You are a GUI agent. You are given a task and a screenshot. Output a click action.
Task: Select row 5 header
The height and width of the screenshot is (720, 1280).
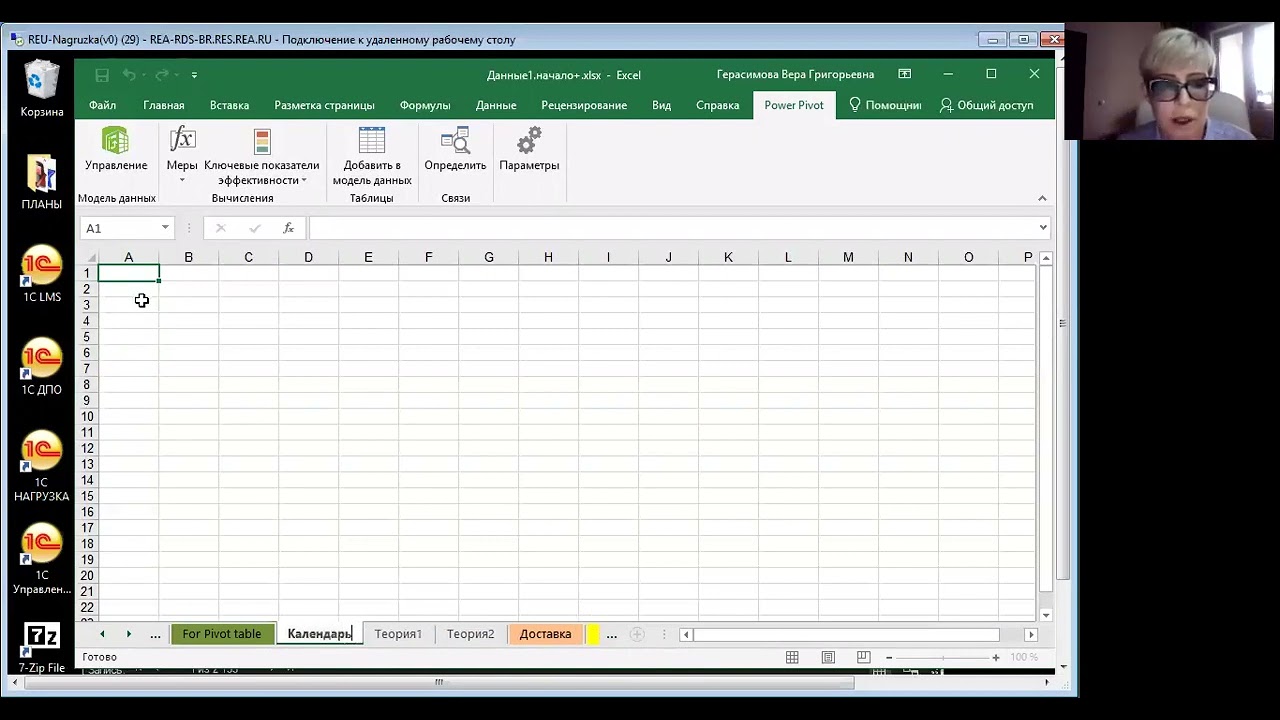(x=87, y=337)
